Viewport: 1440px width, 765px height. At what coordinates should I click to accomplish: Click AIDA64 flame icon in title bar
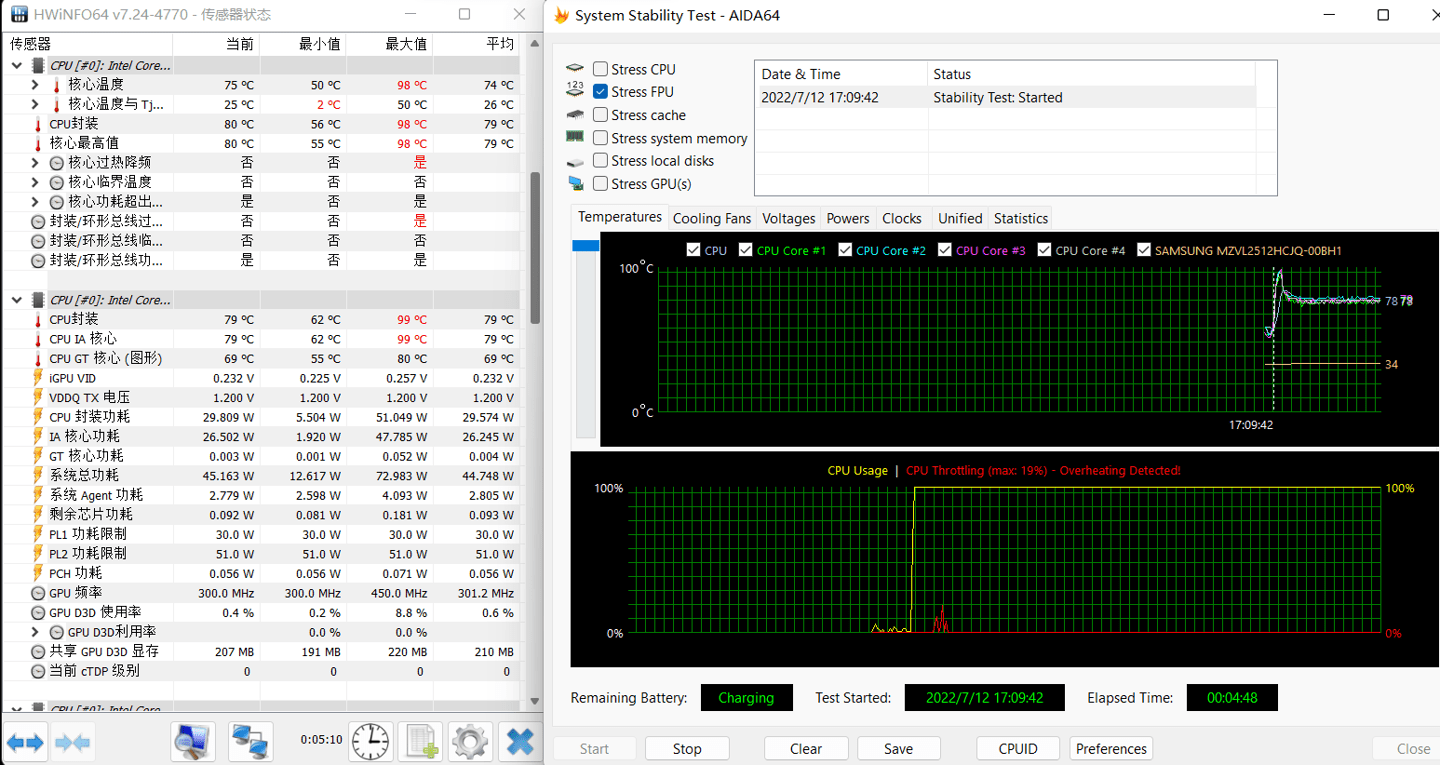562,15
